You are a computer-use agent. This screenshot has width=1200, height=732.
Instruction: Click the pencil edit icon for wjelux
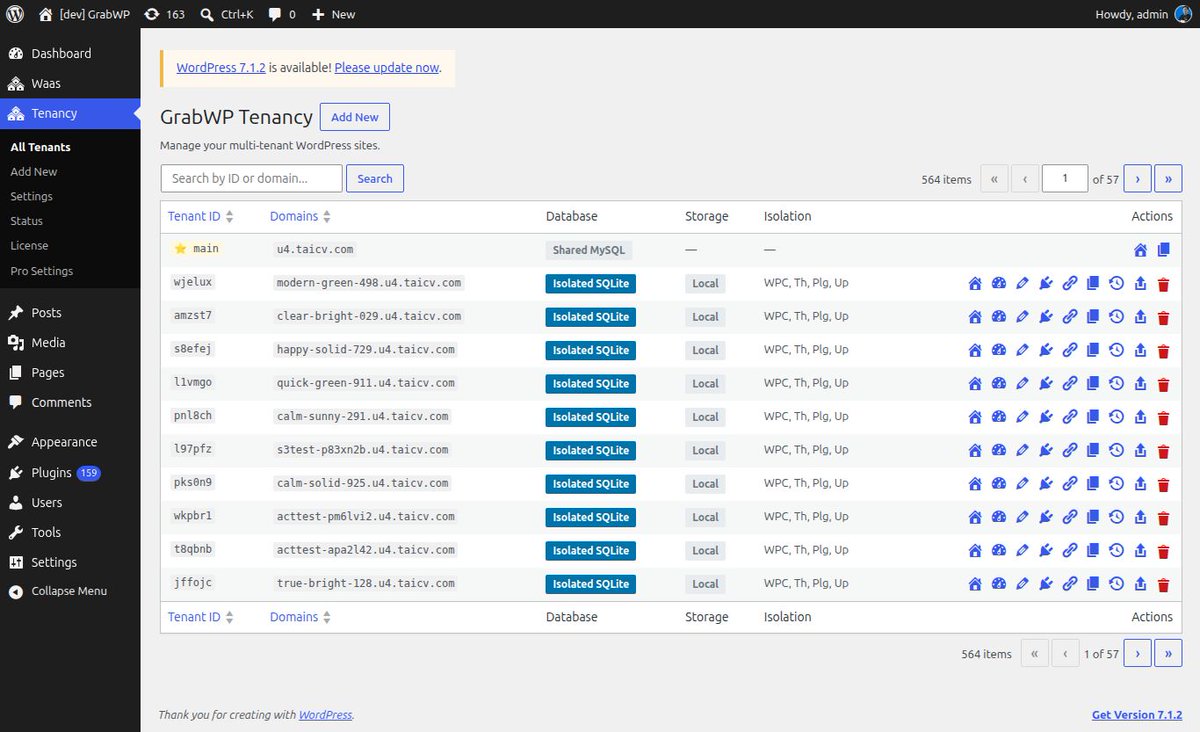[x=1022, y=284]
